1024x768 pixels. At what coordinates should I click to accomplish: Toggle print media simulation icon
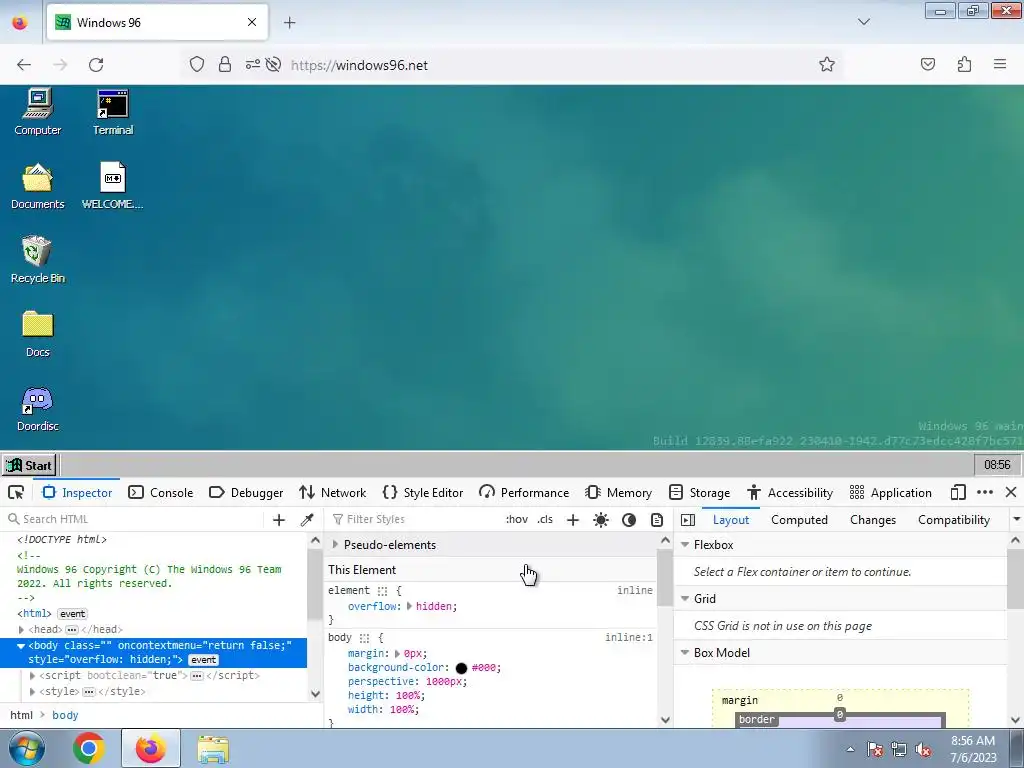657,520
